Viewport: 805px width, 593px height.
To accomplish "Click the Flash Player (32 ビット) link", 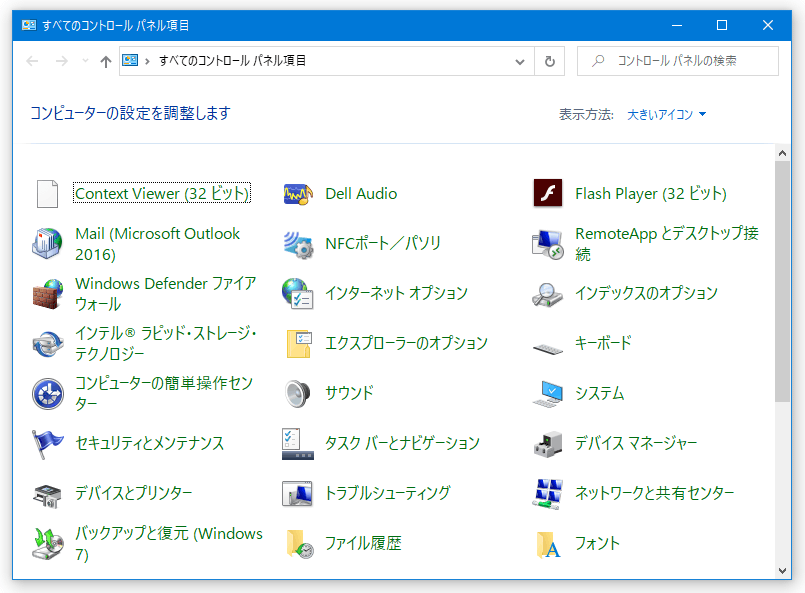I will pyautogui.click(x=651, y=194).
